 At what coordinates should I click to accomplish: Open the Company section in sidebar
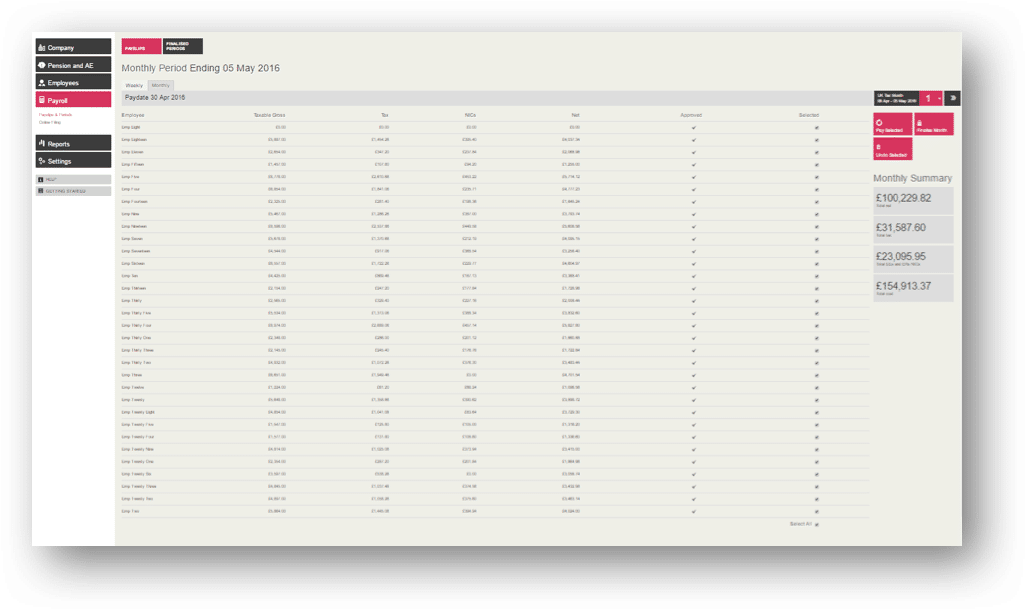72,47
